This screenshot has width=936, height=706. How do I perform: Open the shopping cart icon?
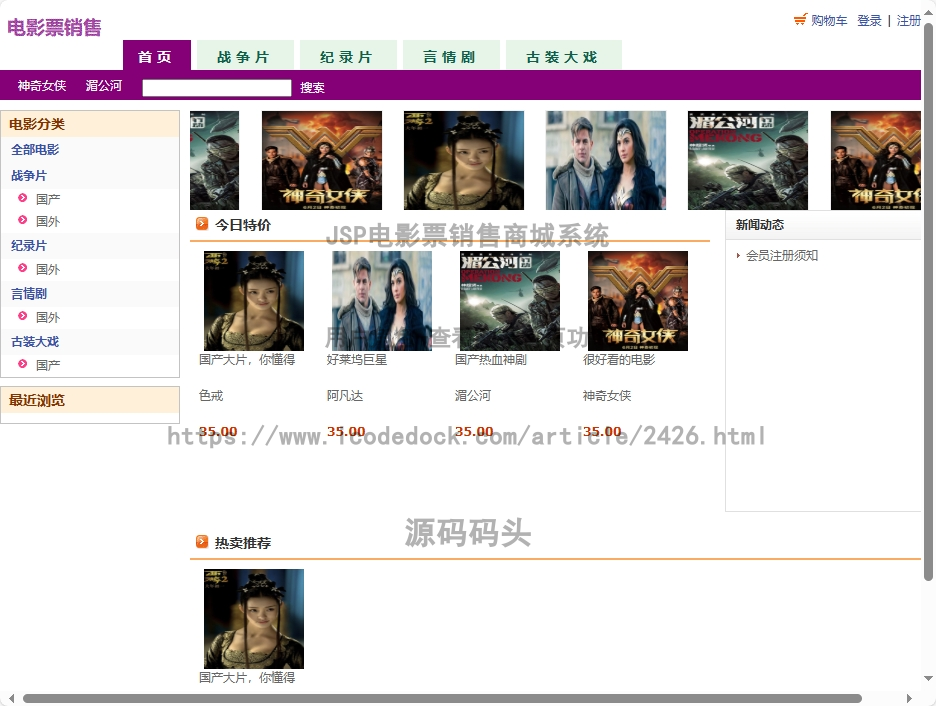pyautogui.click(x=800, y=20)
